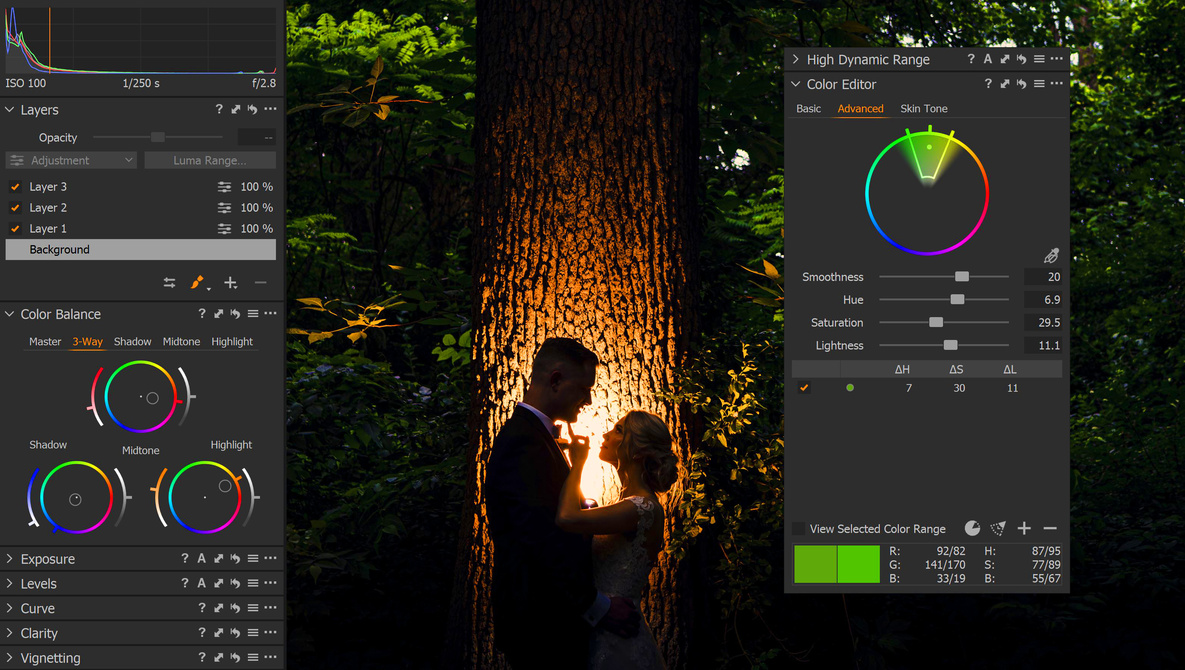Switch to Skin Tone tab
This screenshot has width=1185, height=670.
tap(923, 108)
